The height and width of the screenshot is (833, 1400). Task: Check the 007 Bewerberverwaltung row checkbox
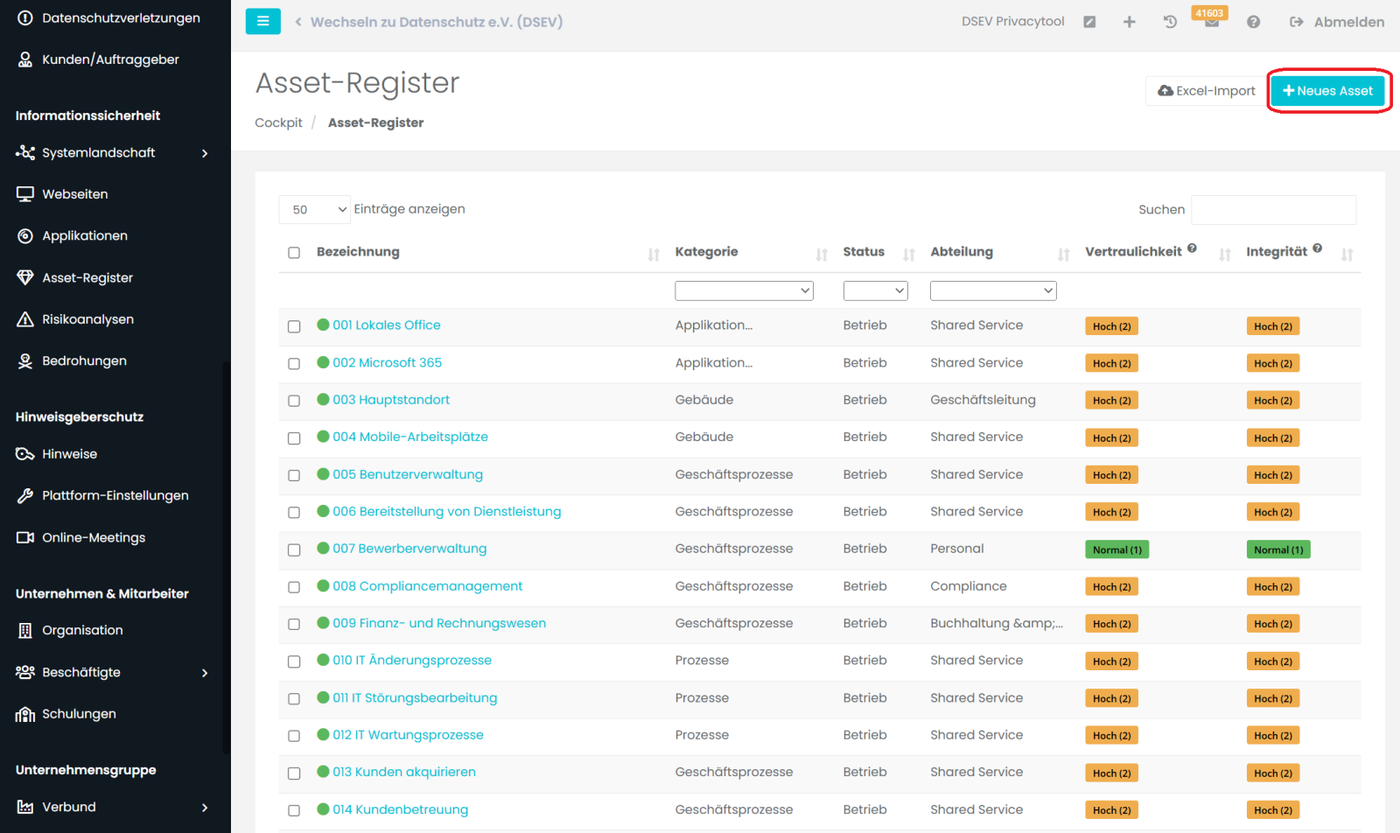(294, 550)
